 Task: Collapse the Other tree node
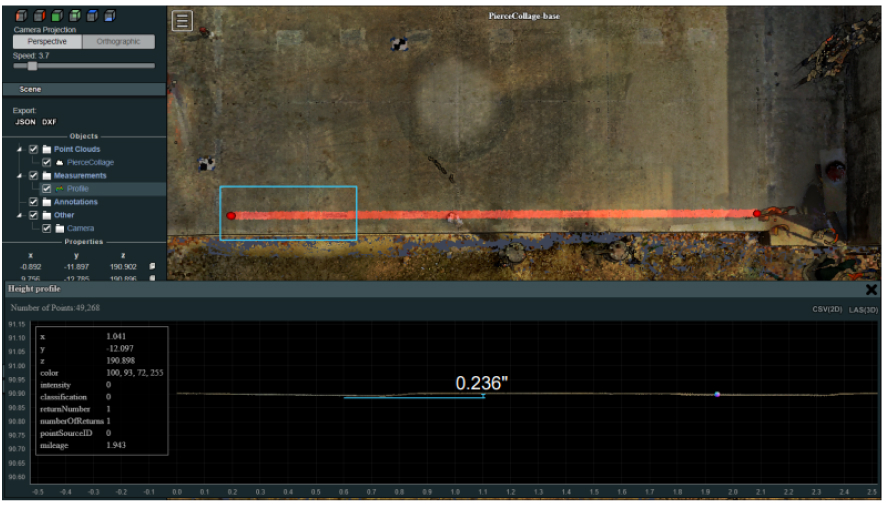(20, 215)
